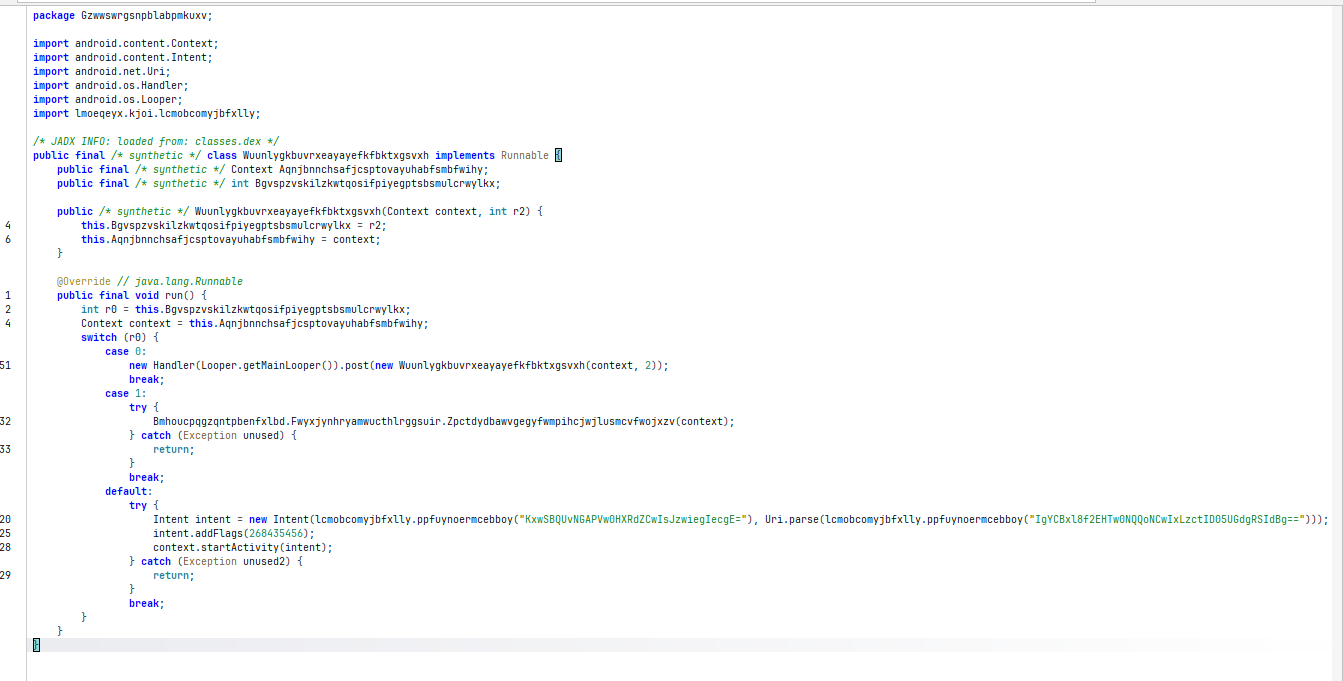This screenshot has width=1343, height=681.
Task: Click the switch (r0) statement
Action: click(x=120, y=337)
